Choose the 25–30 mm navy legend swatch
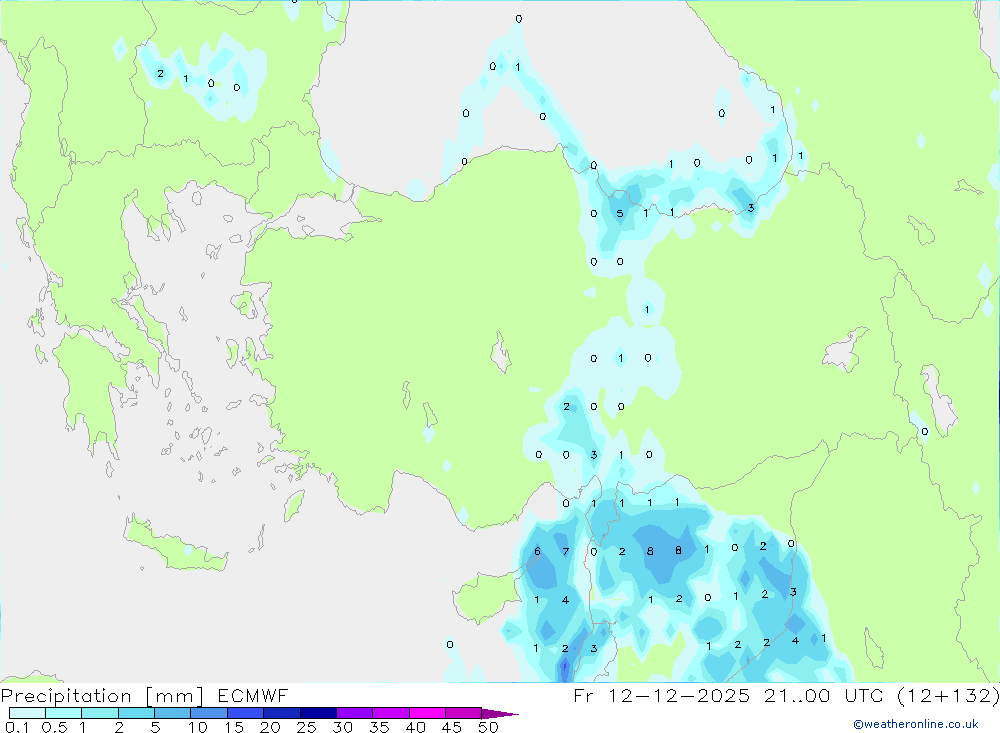The image size is (1000, 733). tap(318, 713)
